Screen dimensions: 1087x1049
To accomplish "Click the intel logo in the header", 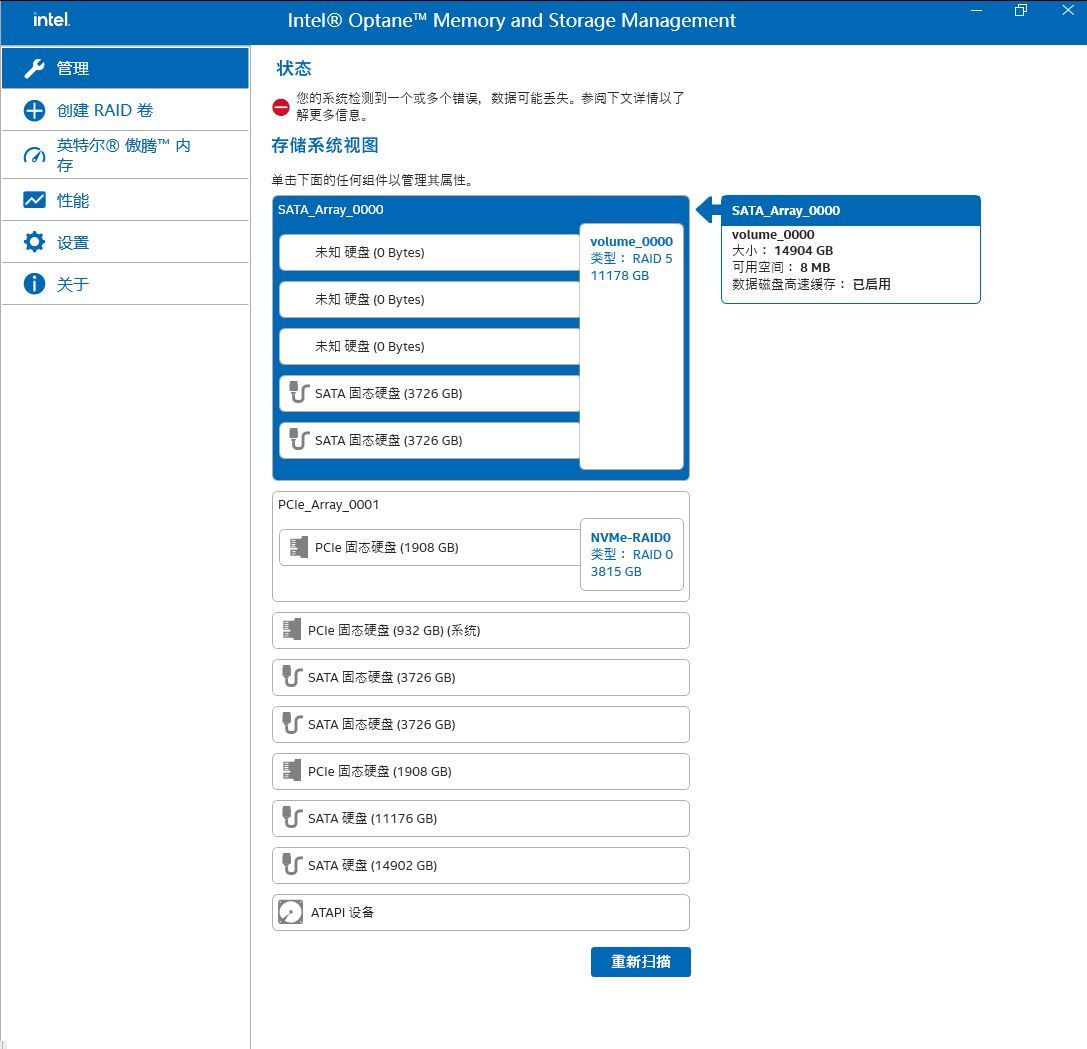I will pyautogui.click(x=50, y=20).
